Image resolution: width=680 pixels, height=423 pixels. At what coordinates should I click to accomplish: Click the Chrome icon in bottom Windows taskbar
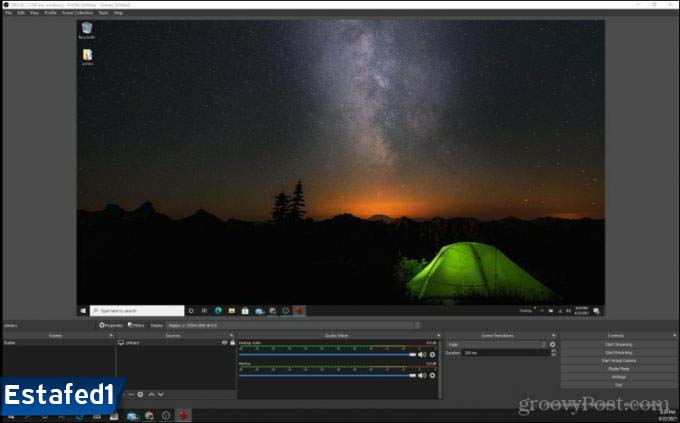149,416
